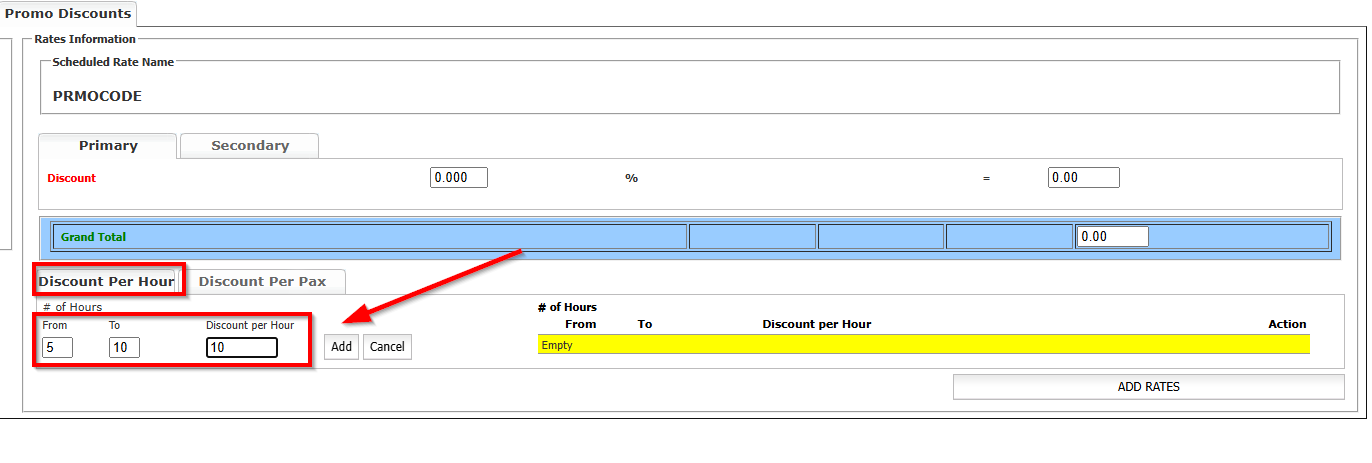Click the ADD RATES button
1372x463 pixels.
[1148, 387]
